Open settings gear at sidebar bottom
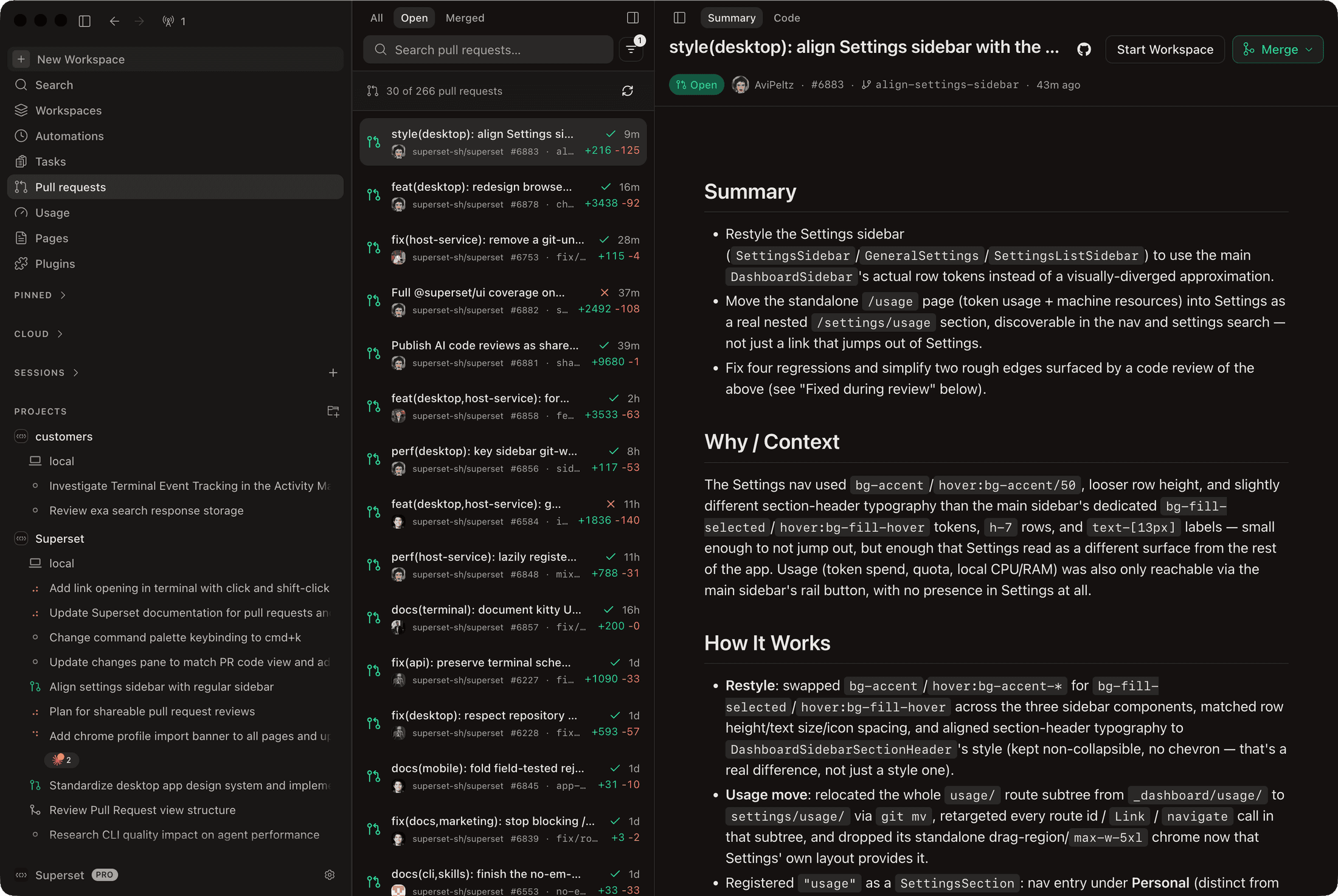1338x896 pixels. tap(330, 875)
